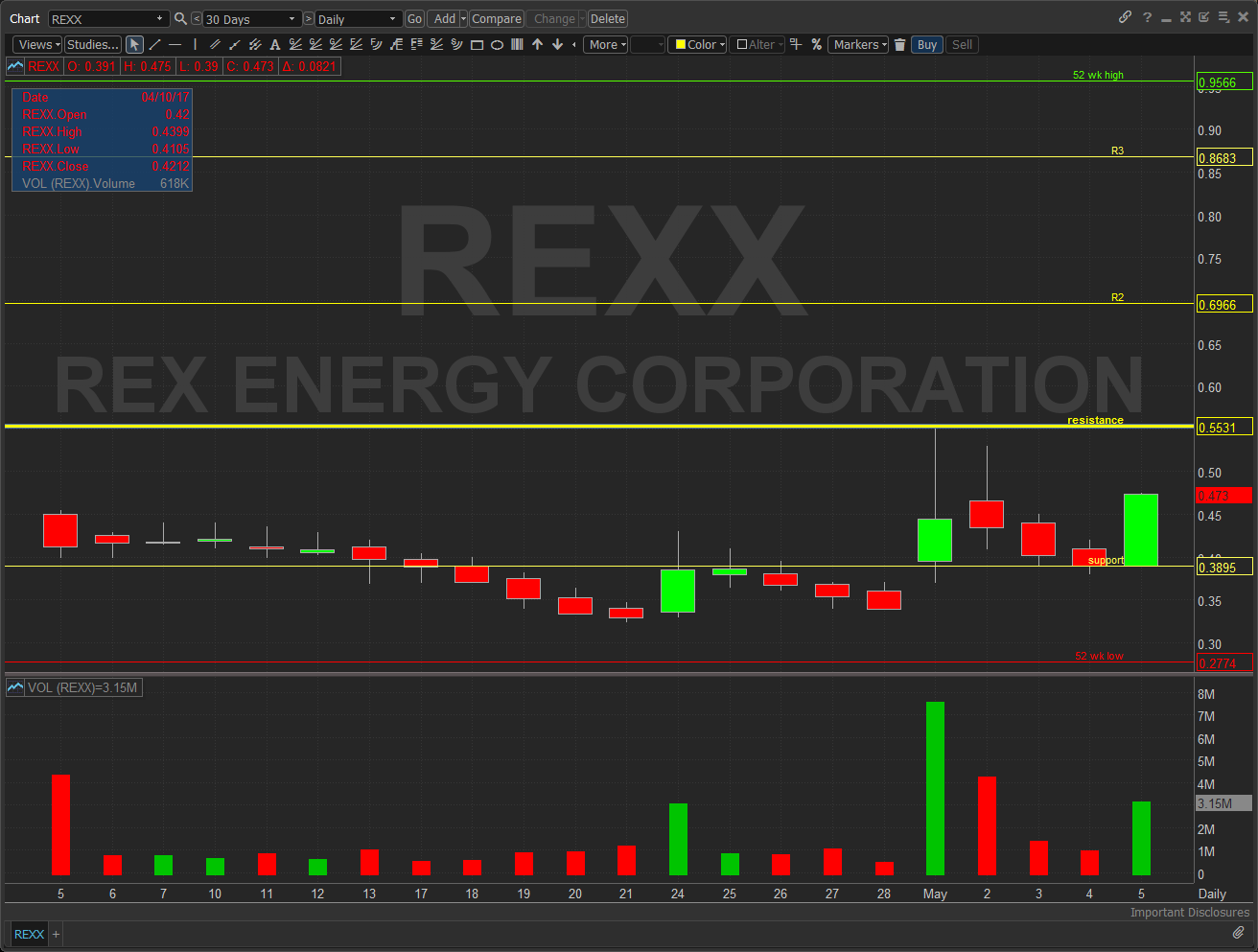Click the paperclip attachment icon
The height and width of the screenshot is (952, 1258).
[1238, 933]
